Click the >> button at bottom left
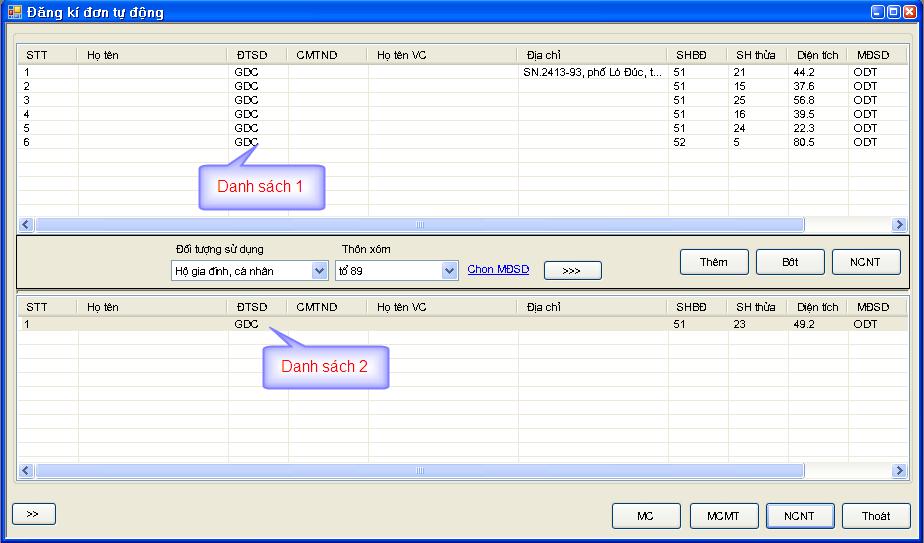The height and width of the screenshot is (543, 924). [33, 514]
